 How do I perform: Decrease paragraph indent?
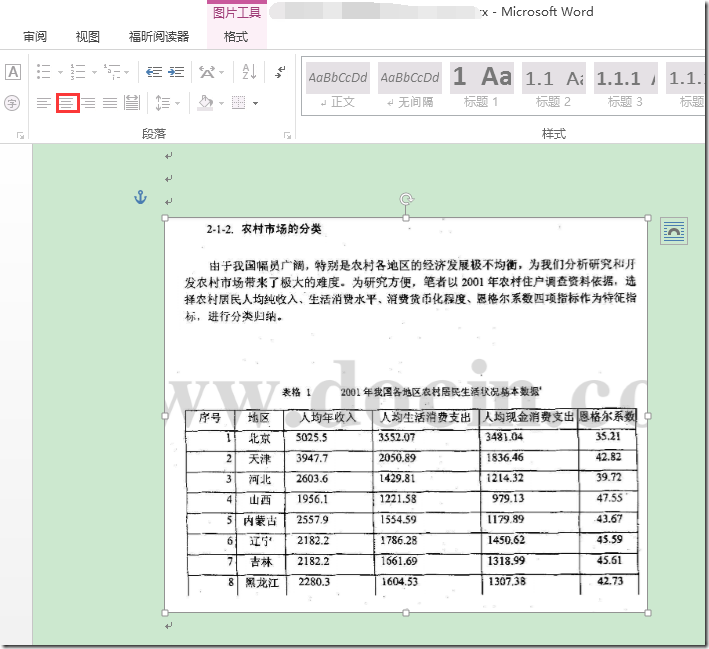pyautogui.click(x=154, y=71)
